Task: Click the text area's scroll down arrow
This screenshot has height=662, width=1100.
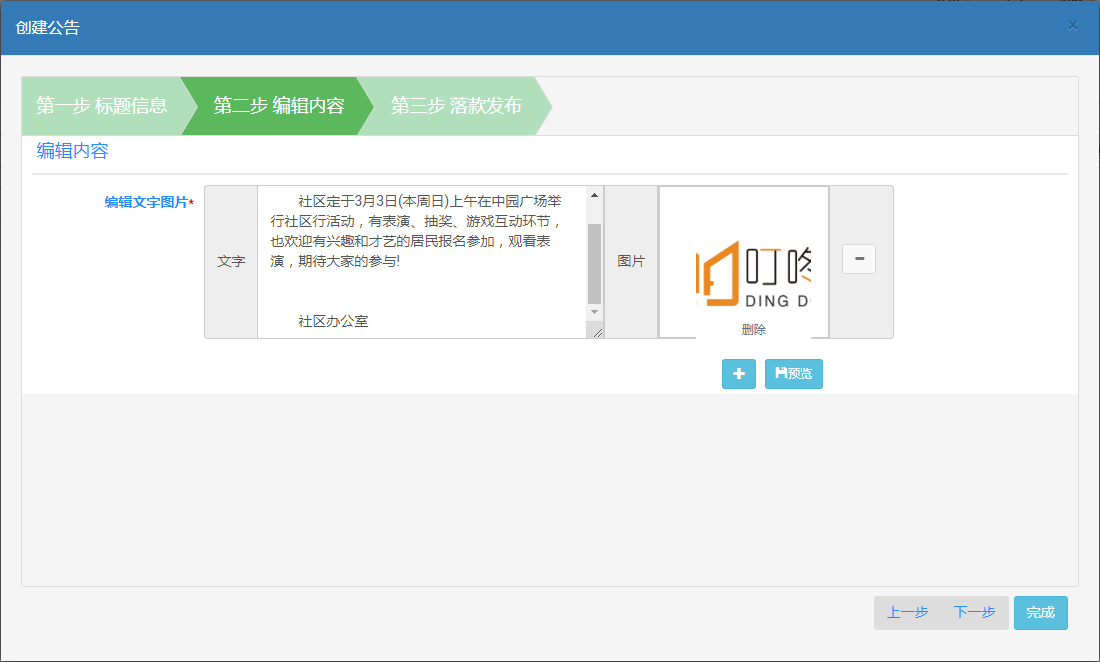Action: pyautogui.click(x=594, y=313)
